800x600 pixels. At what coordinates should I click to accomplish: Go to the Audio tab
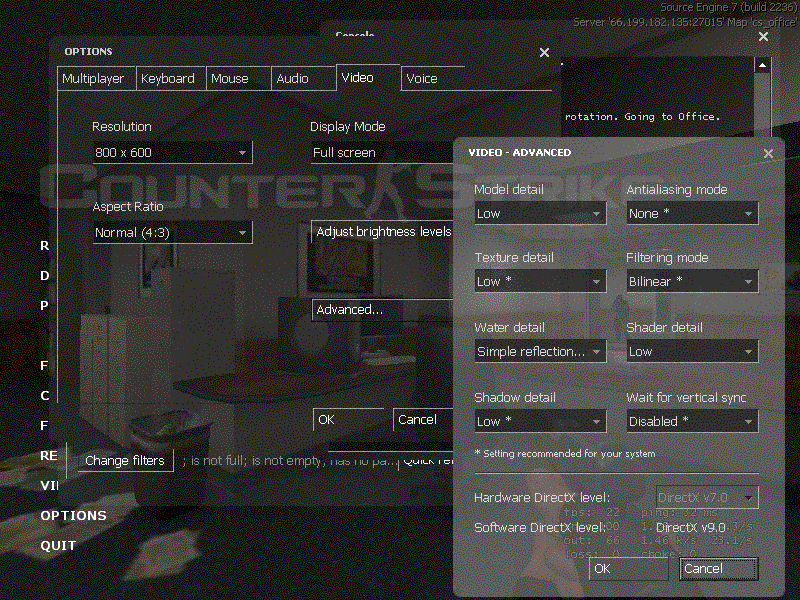(304, 79)
